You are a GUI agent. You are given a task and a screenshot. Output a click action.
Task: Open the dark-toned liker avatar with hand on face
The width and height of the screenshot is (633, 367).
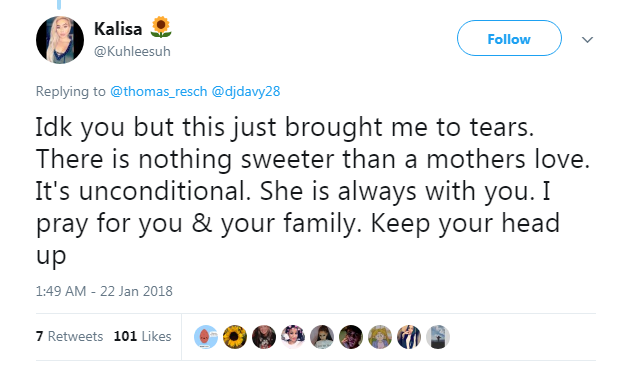coord(351,337)
